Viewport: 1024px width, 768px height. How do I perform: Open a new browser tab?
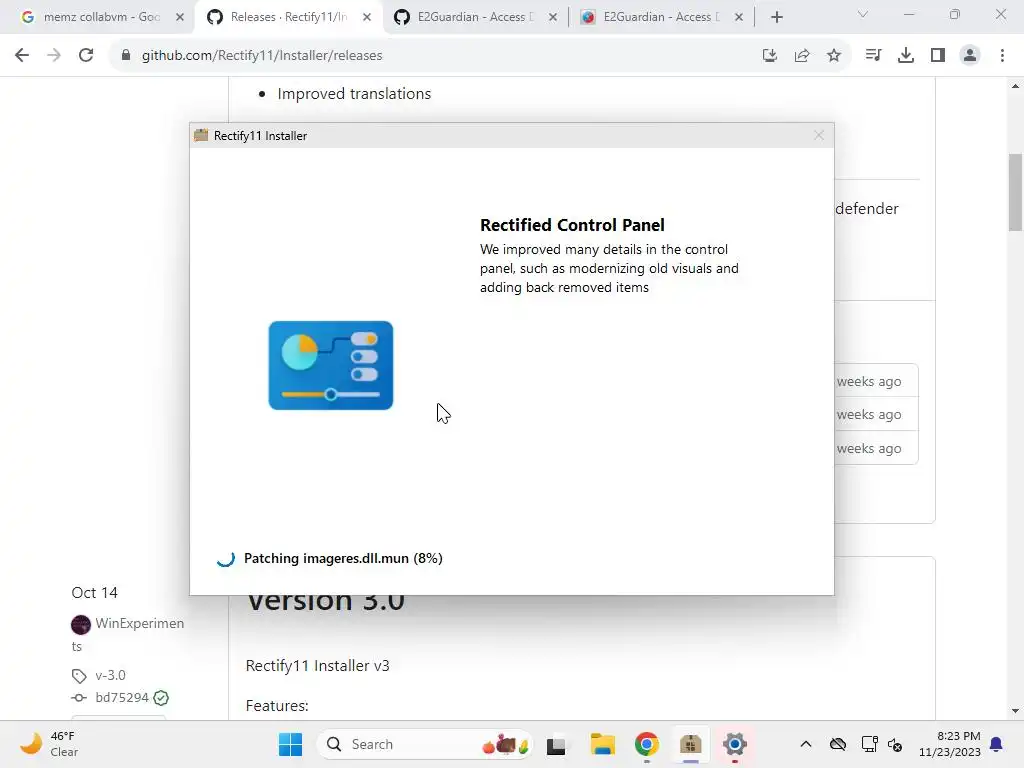click(776, 18)
